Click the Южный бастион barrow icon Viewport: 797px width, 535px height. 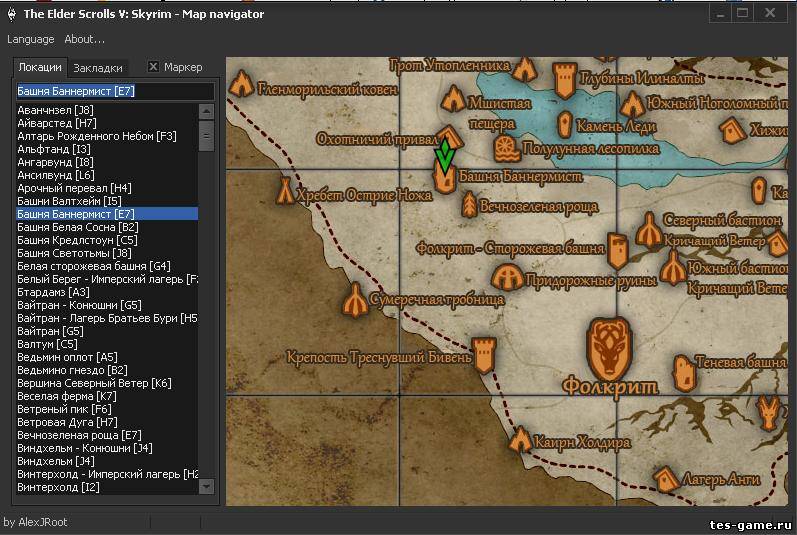(672, 267)
